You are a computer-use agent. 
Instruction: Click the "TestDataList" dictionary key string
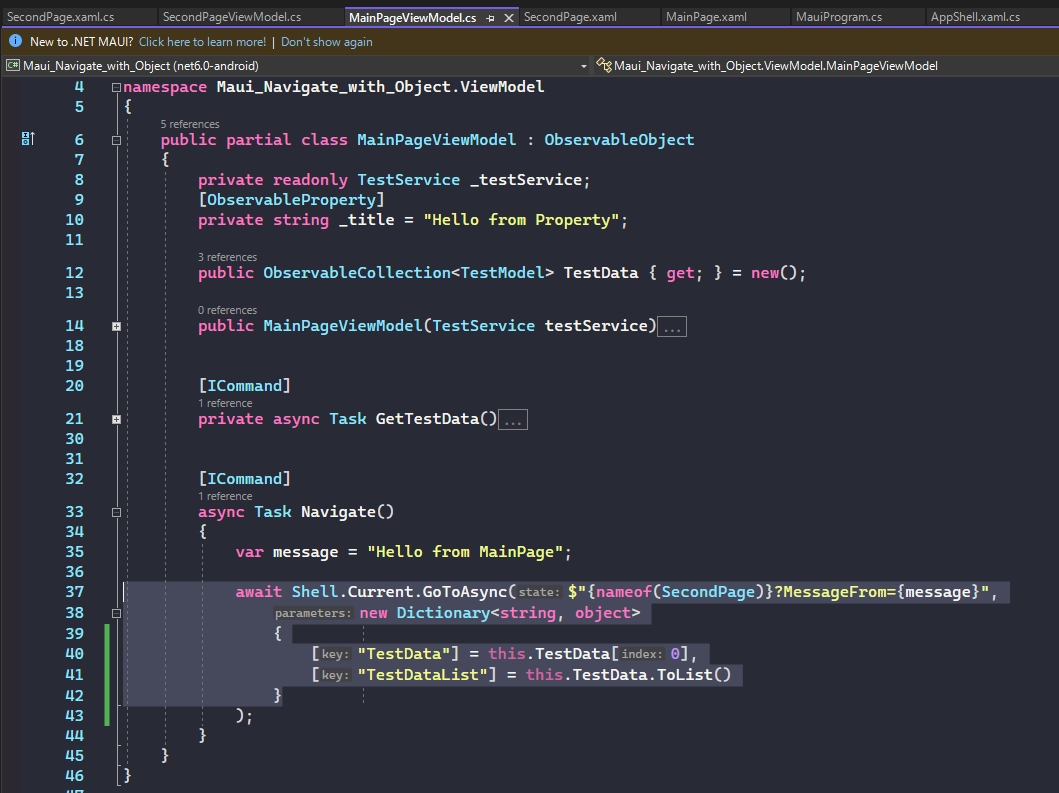tap(423, 675)
